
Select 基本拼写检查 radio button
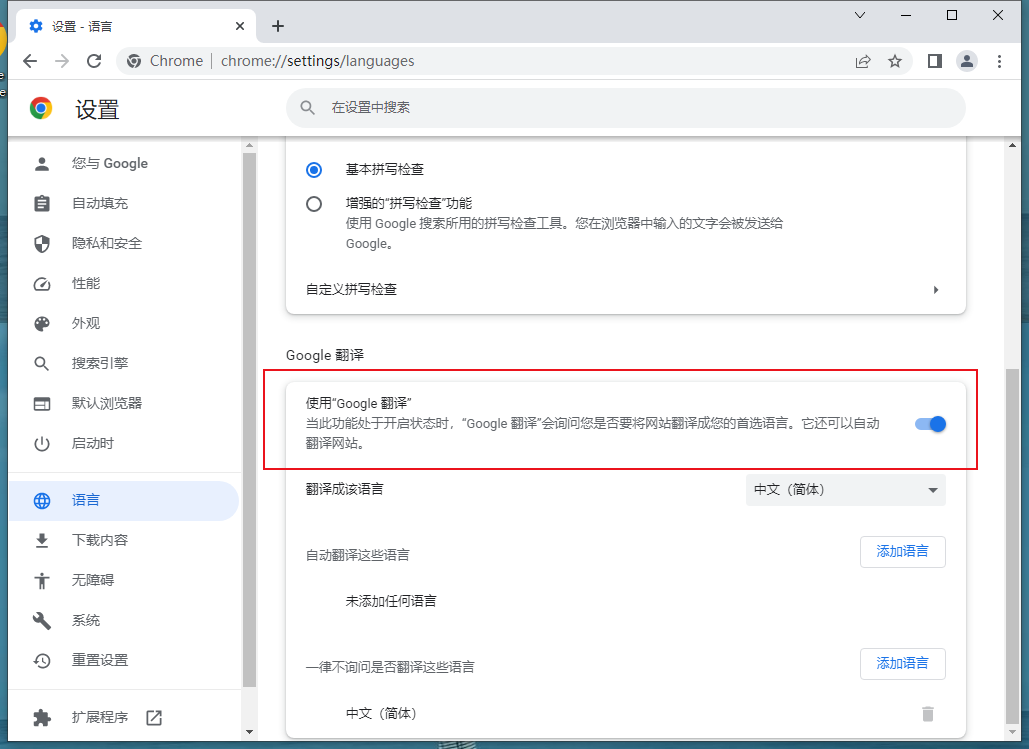[x=314, y=170]
